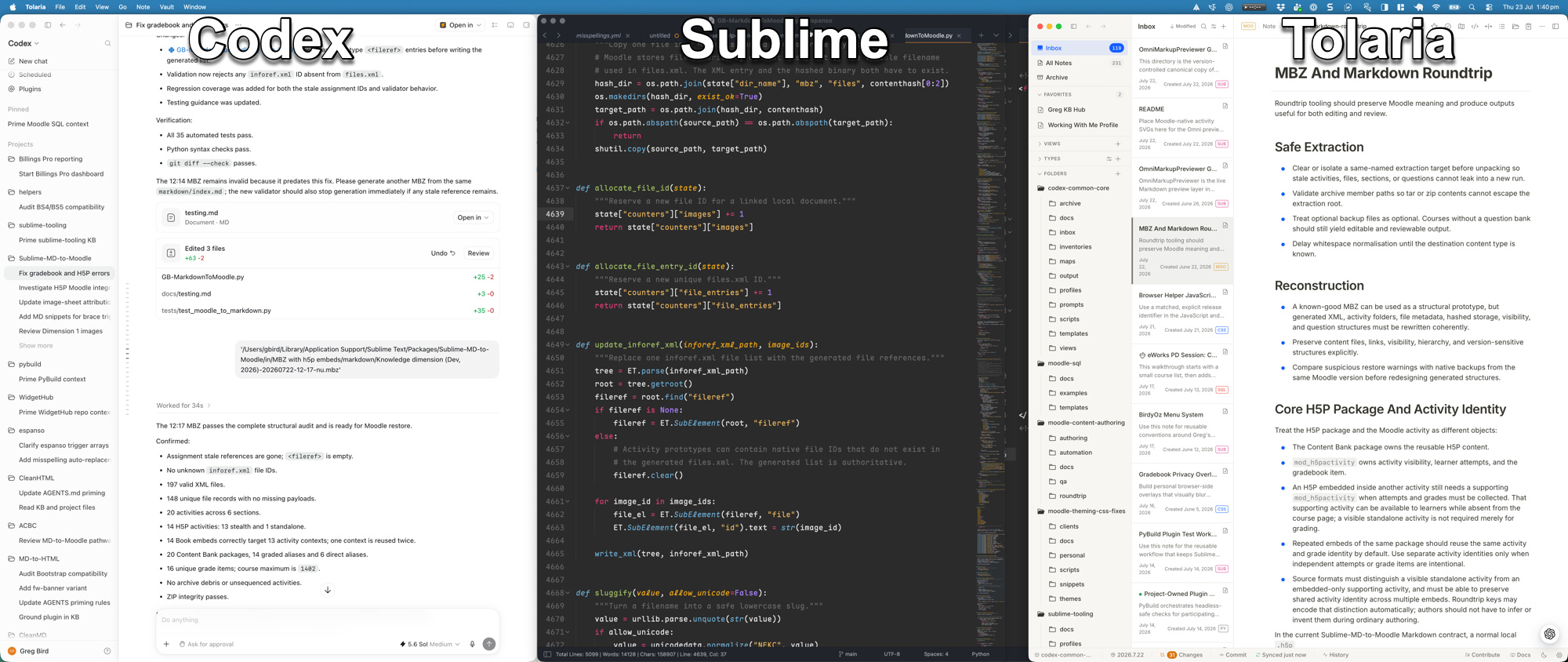Change Tolaria note sort 'Modified'
The height and width of the screenshot is (662, 1568).
tap(1183, 26)
